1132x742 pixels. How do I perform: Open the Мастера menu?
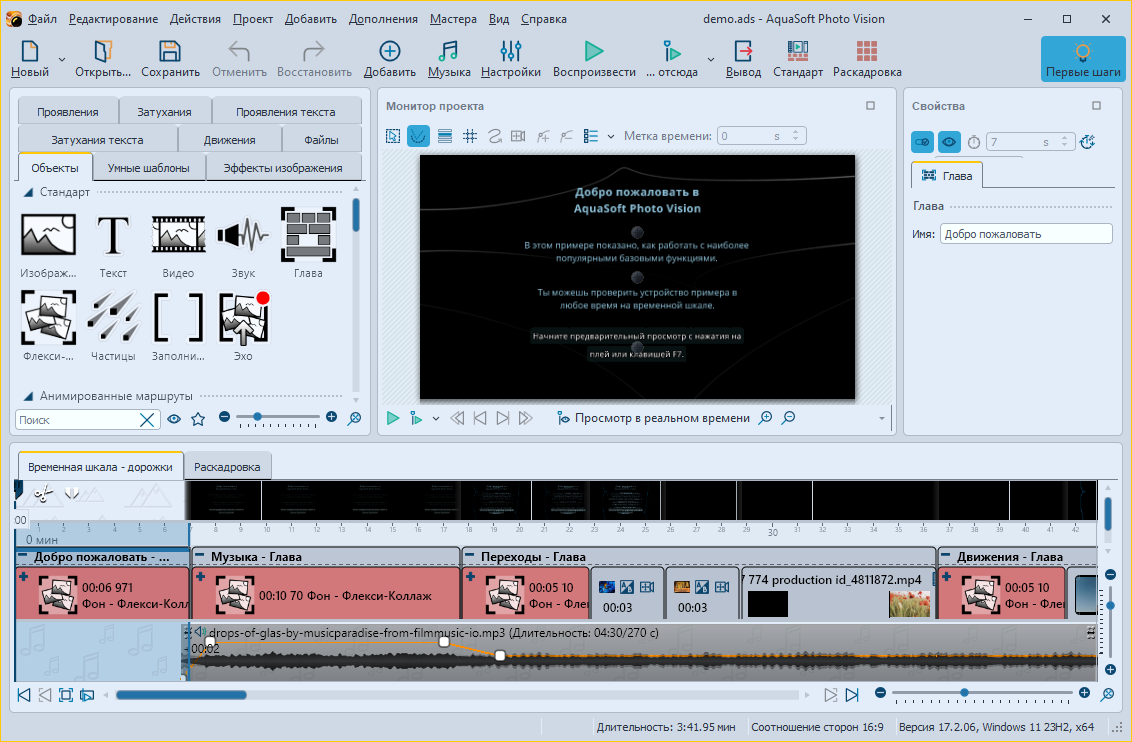click(453, 19)
